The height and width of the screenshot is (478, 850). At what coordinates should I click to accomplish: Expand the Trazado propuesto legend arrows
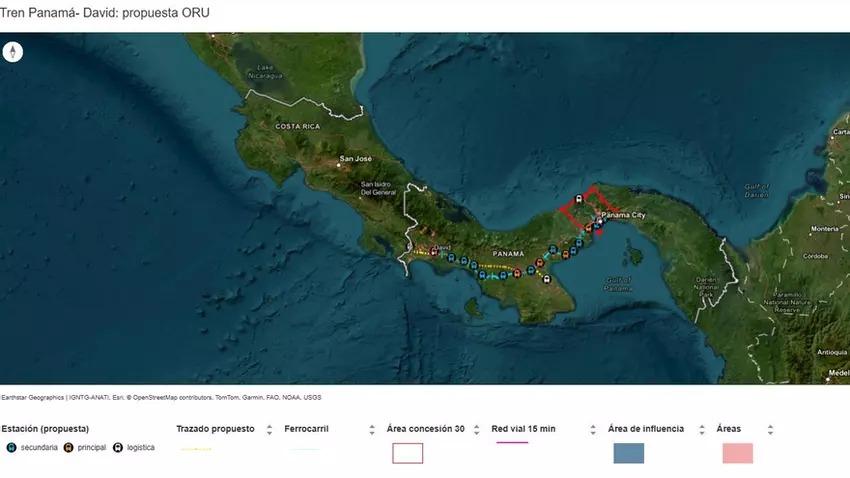pyautogui.click(x=268, y=429)
